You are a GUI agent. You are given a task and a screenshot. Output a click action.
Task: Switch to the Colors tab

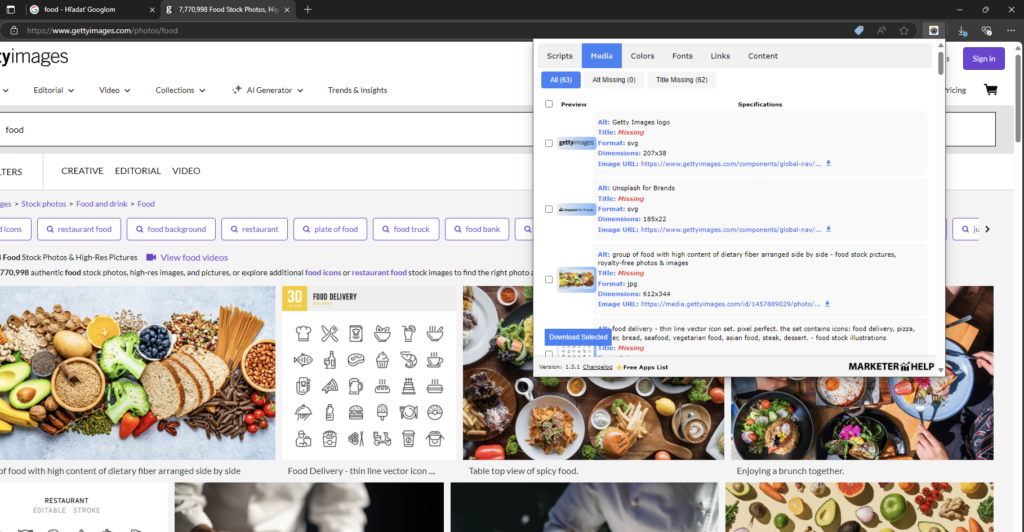click(x=643, y=56)
